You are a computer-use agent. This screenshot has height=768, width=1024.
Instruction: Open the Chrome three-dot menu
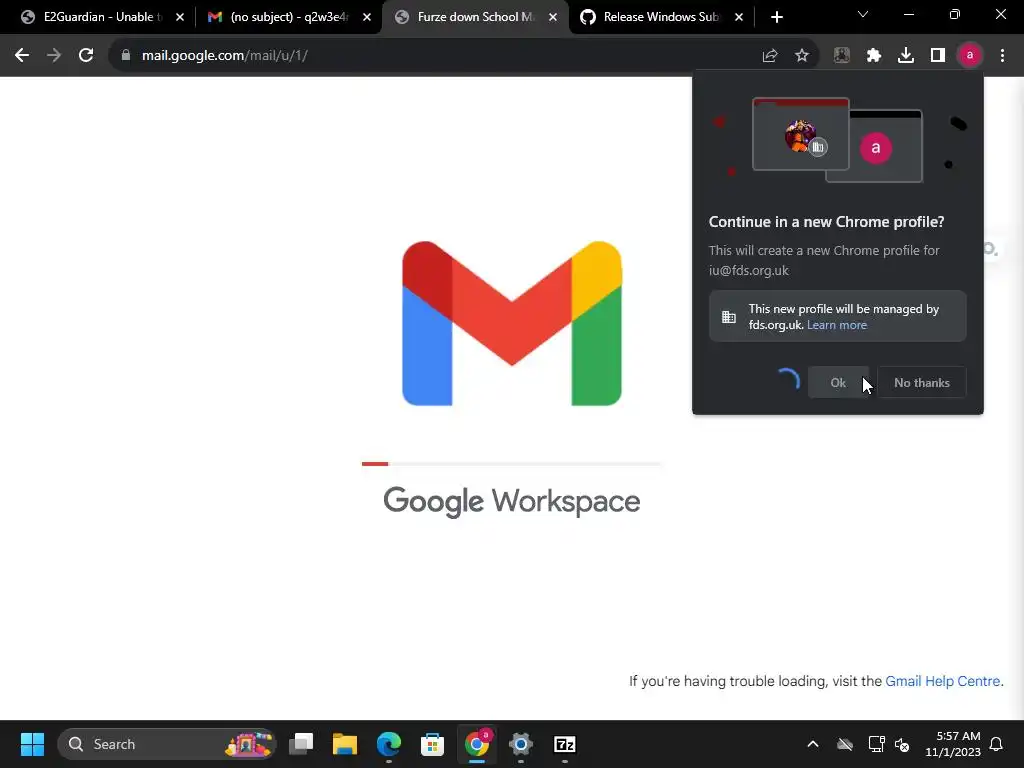(x=1002, y=56)
